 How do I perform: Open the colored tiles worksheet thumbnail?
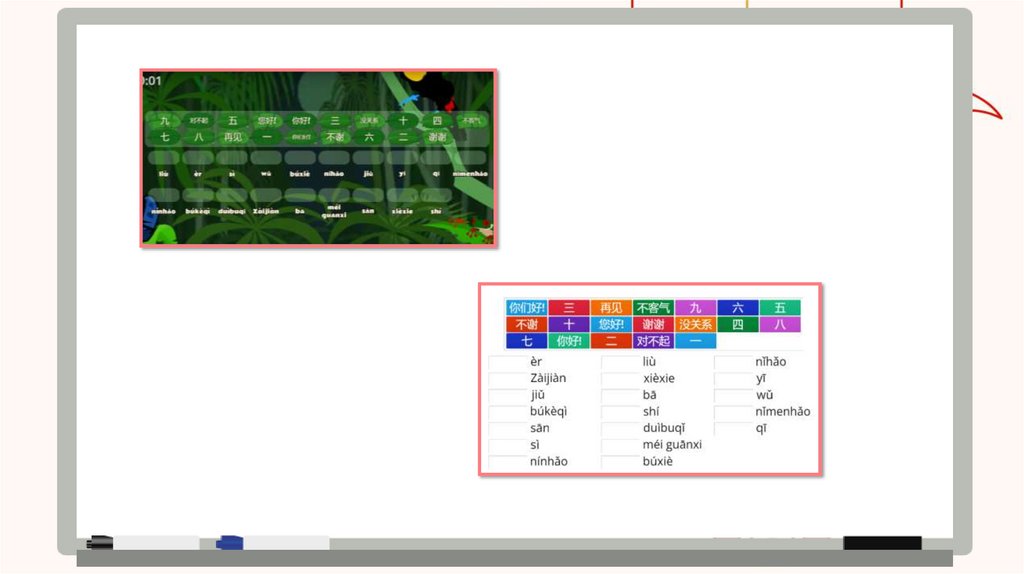coord(650,379)
